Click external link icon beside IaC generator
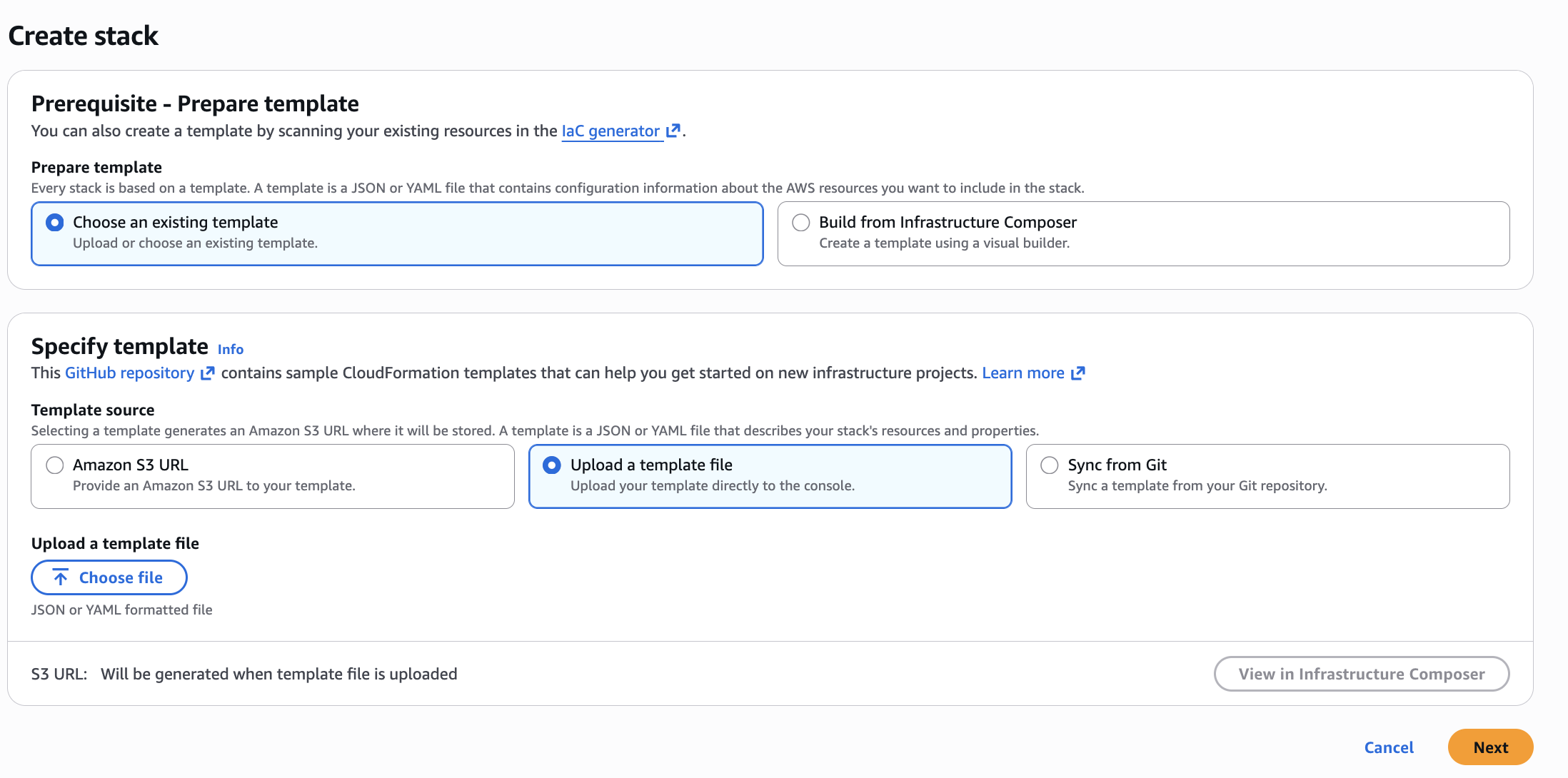Image resolution: width=1568 pixels, height=778 pixels. pyautogui.click(x=673, y=131)
